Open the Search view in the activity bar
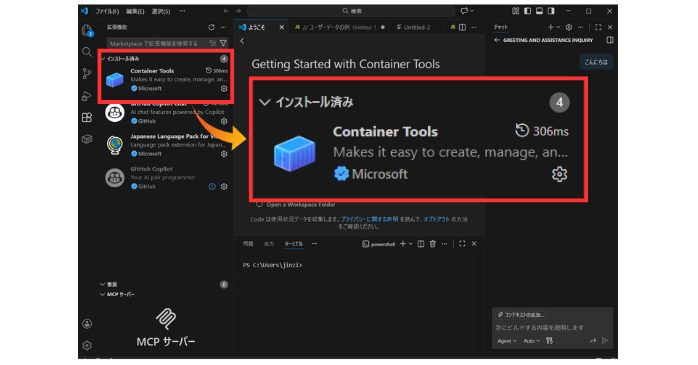Viewport: 698px width, 365px height. pyautogui.click(x=87, y=52)
